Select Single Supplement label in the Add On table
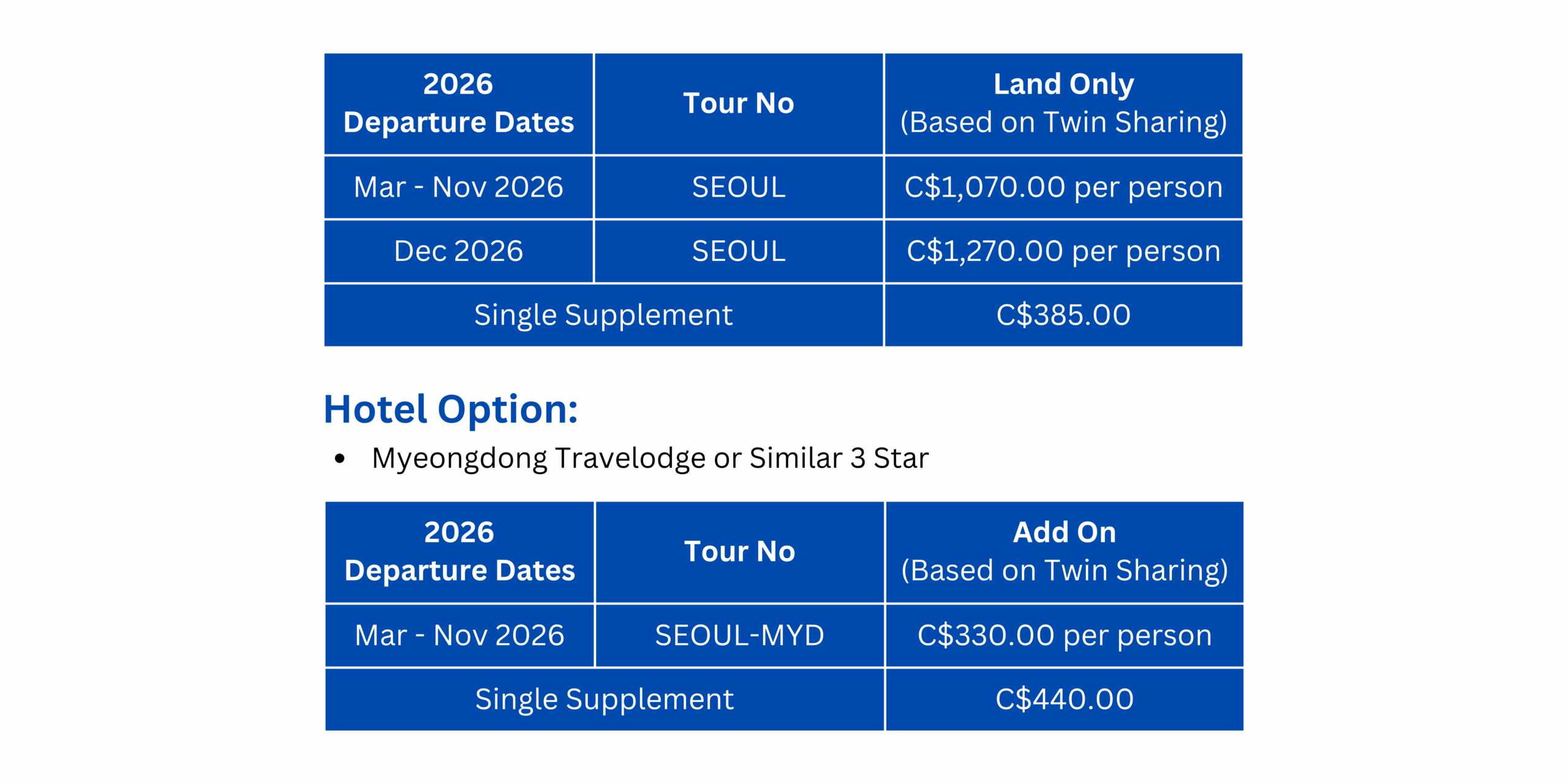This screenshot has width=1568, height=784. (604, 699)
